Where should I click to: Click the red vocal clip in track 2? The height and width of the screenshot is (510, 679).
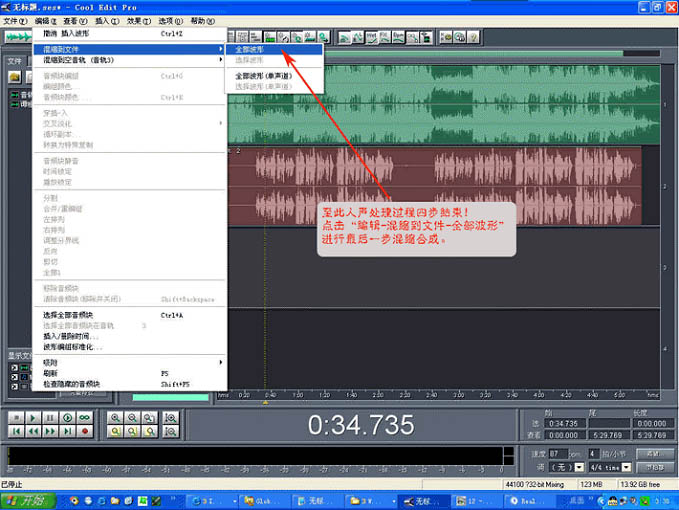coord(435,186)
